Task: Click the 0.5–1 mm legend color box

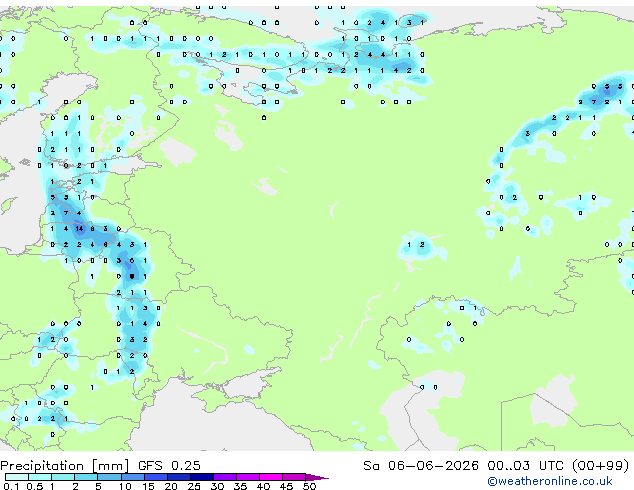Action: click(x=40, y=477)
